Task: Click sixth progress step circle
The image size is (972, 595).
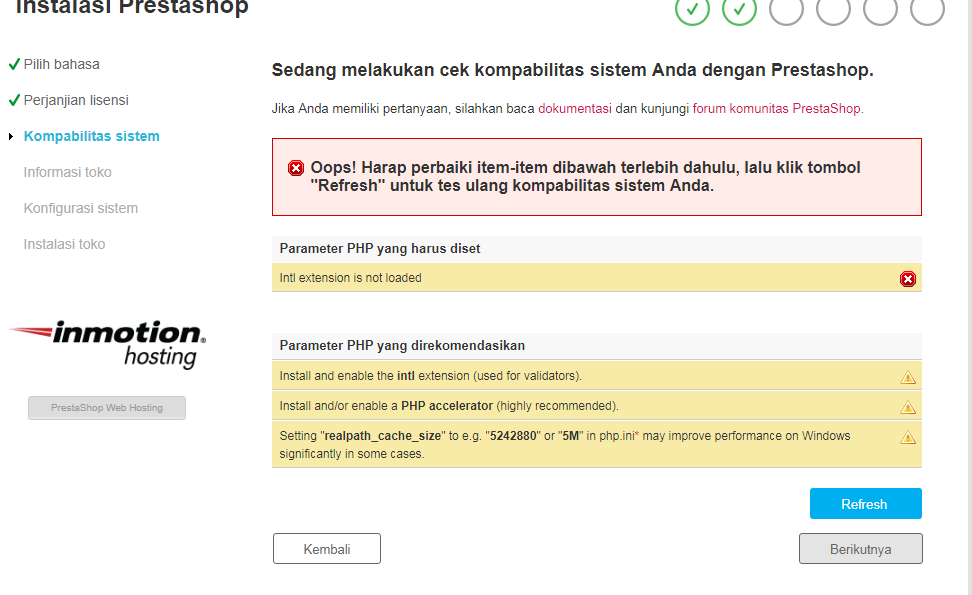Action: pyautogui.click(x=927, y=9)
